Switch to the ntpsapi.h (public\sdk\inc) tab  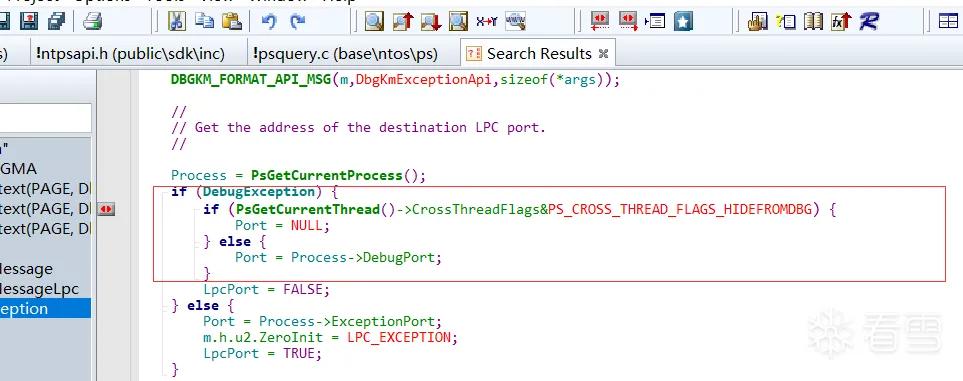[131, 53]
